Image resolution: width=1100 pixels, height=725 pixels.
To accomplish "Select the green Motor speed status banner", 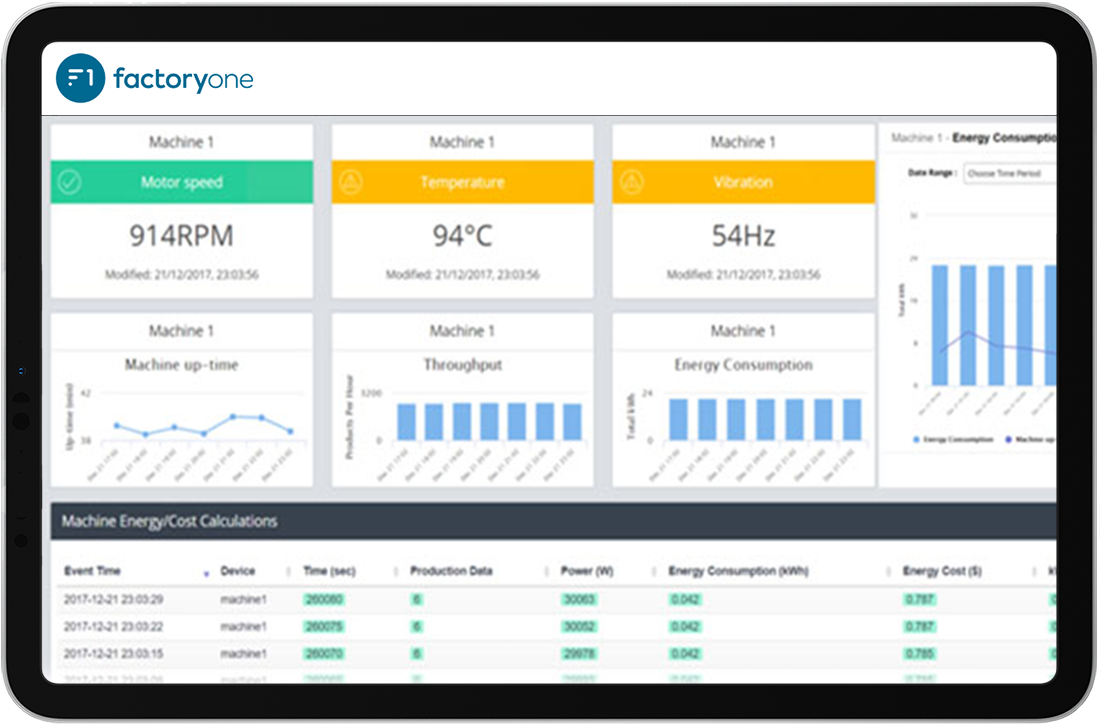I will [182, 182].
